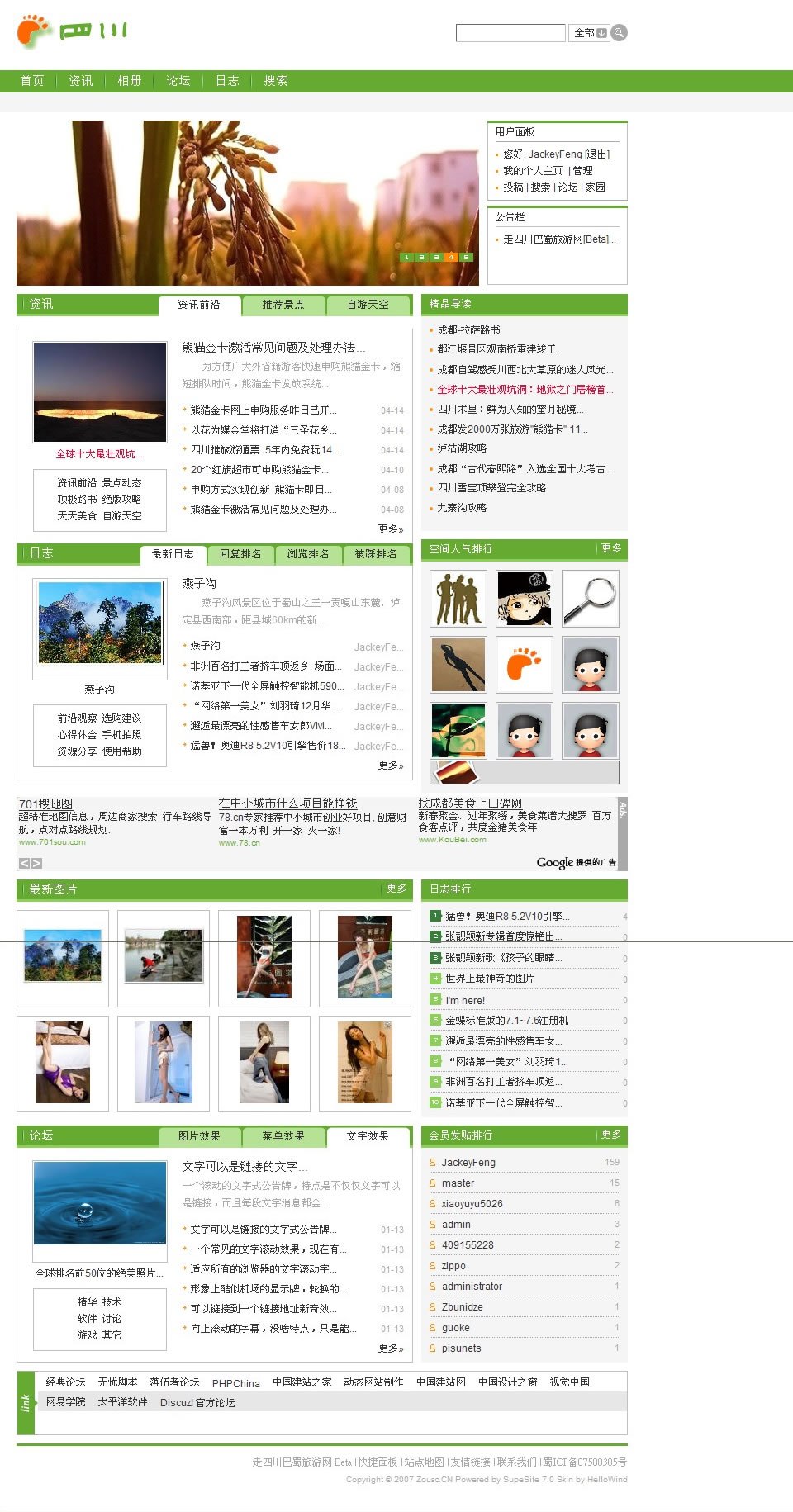Viewport: 793px width, 1512px height.
Task: Open the PHPChina friend link
Action: click(x=235, y=1383)
